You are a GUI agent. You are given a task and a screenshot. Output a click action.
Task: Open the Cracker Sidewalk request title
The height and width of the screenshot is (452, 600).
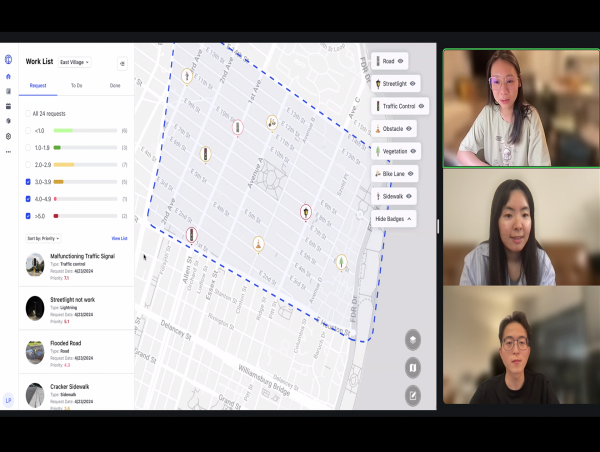point(70,387)
